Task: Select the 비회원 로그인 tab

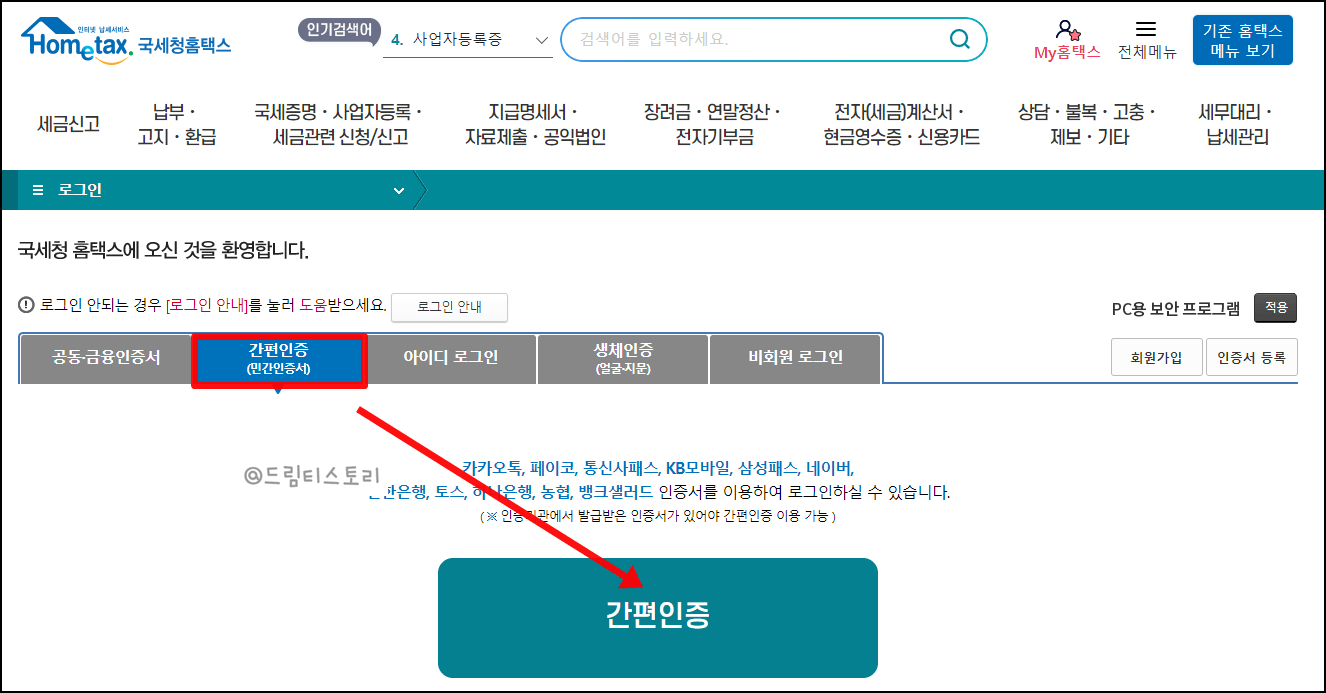Action: [795, 358]
